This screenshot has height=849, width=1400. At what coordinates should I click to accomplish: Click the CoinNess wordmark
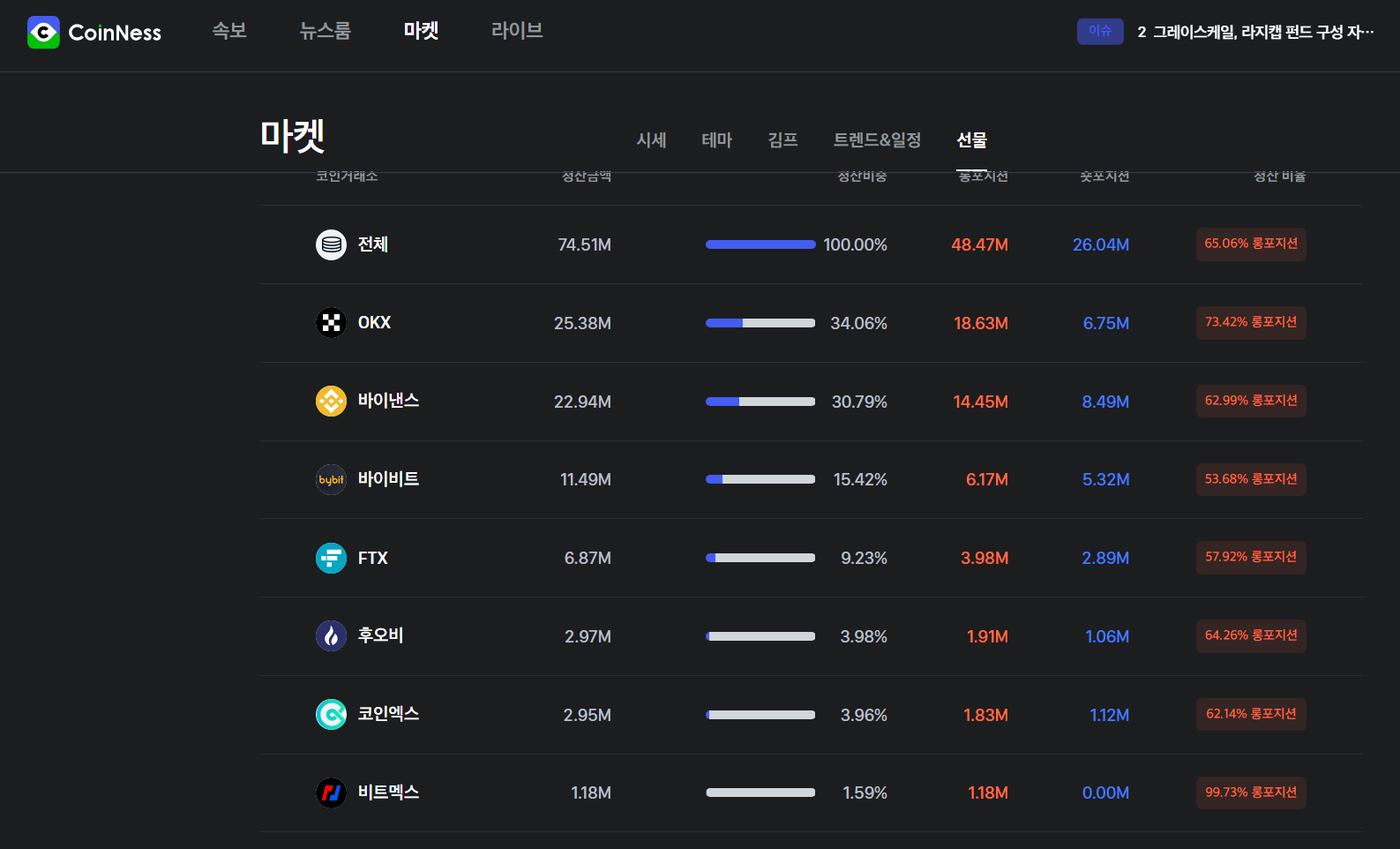point(115,34)
